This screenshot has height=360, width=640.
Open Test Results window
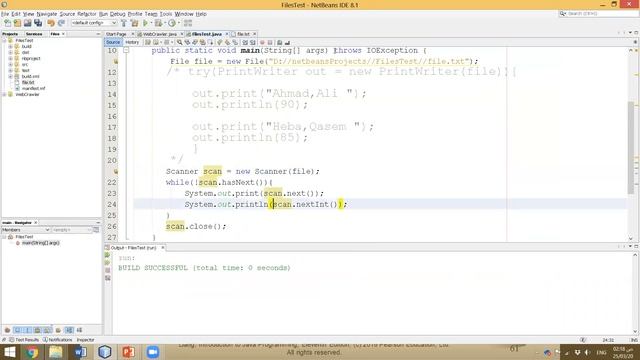coord(24,340)
